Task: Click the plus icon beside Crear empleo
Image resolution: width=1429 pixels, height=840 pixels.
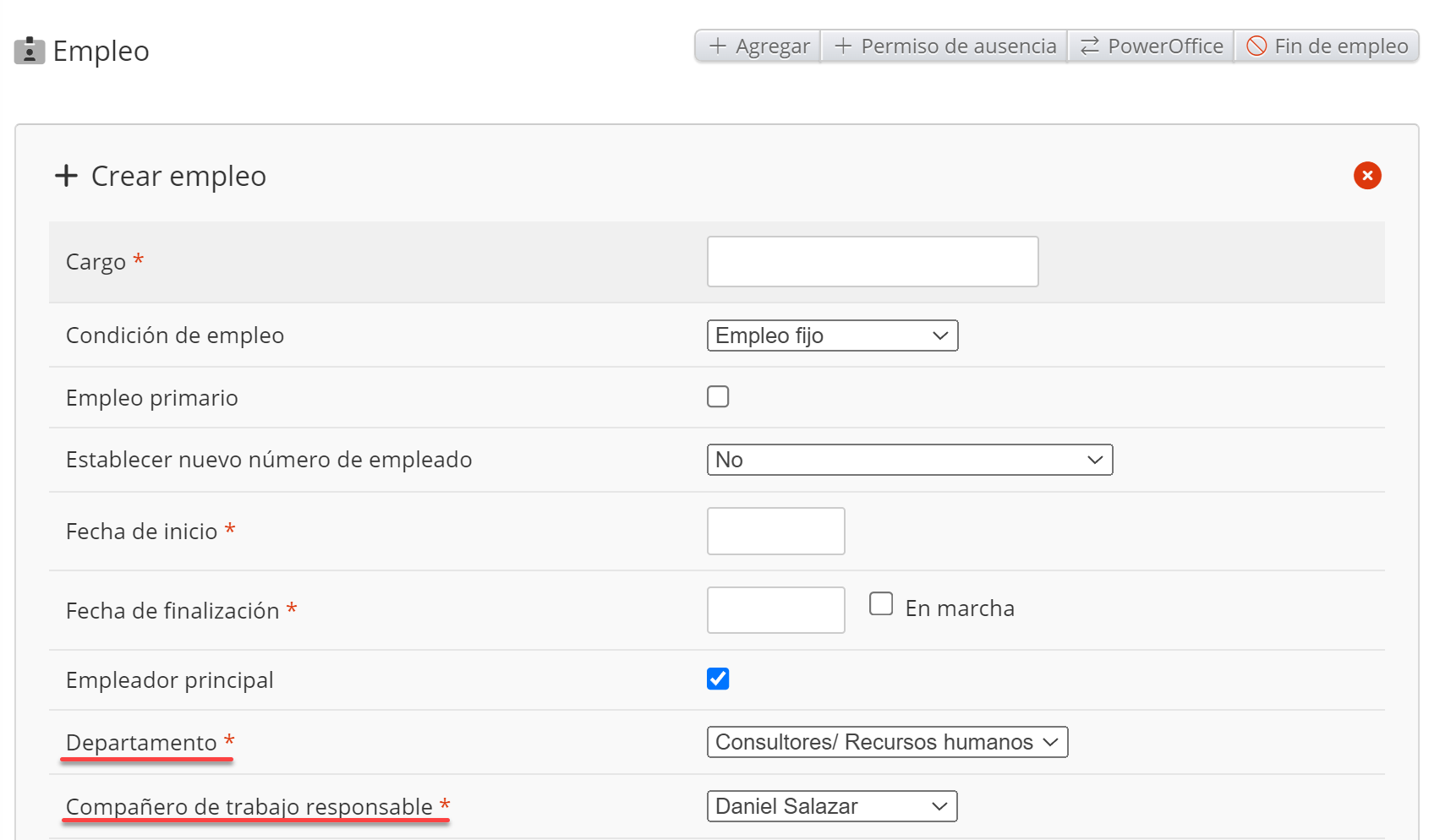Action: click(66, 176)
